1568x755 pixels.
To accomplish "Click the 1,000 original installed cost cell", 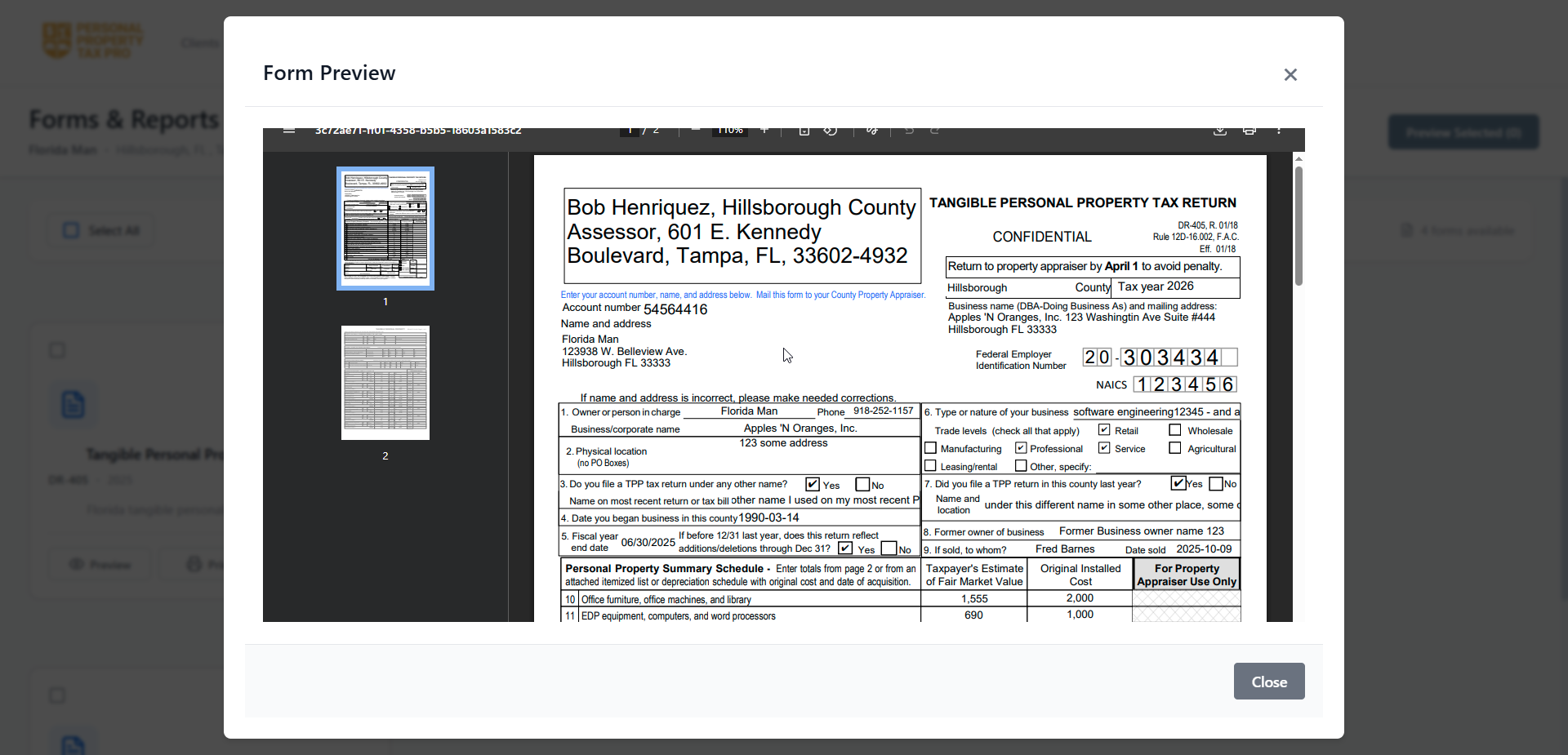I will tap(1080, 614).
